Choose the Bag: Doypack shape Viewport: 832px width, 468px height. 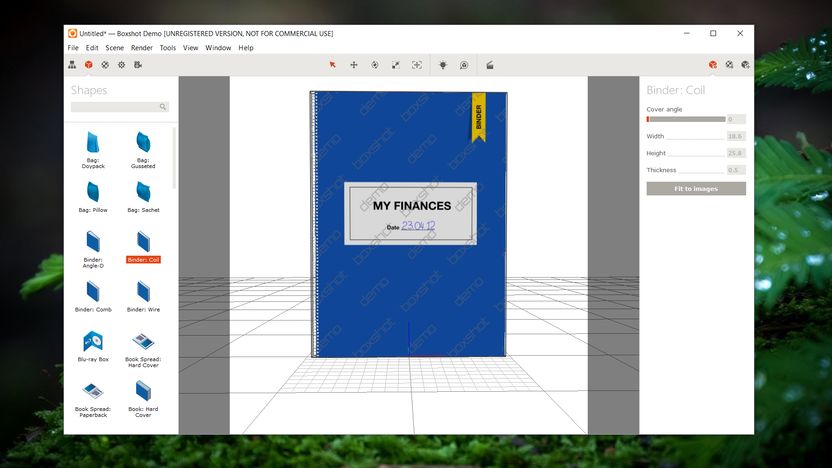(93, 150)
